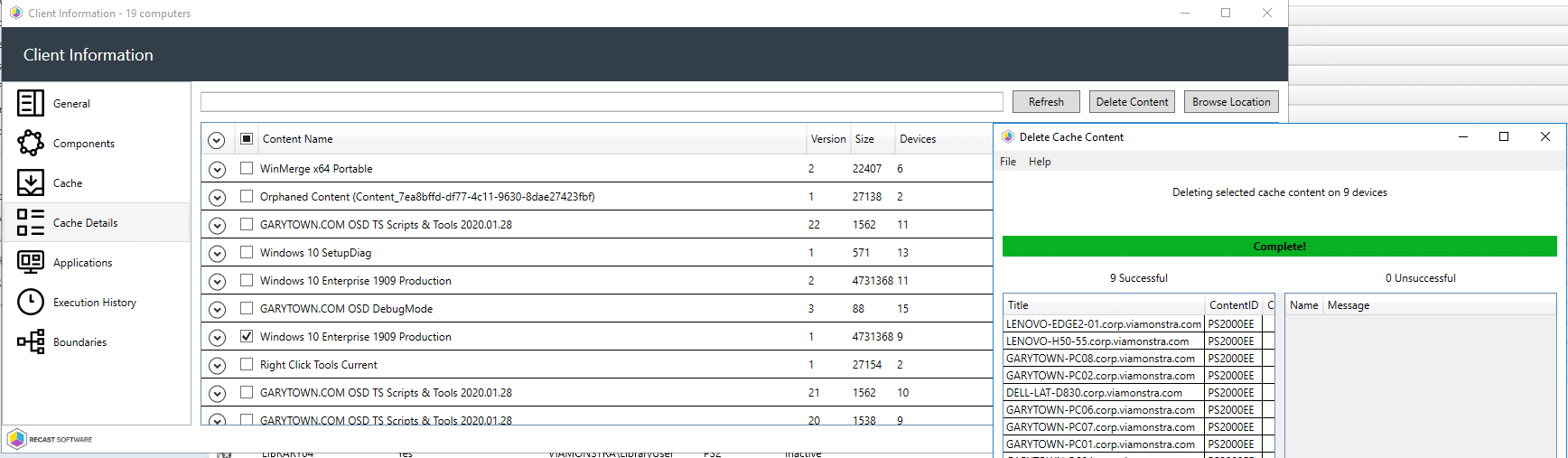Image resolution: width=1568 pixels, height=458 pixels.
Task: Switch to the Execution History tab
Action: 98,302
